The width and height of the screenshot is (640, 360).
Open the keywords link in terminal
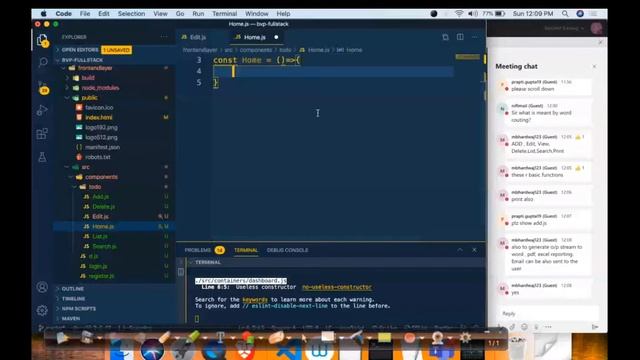pyautogui.click(x=255, y=300)
